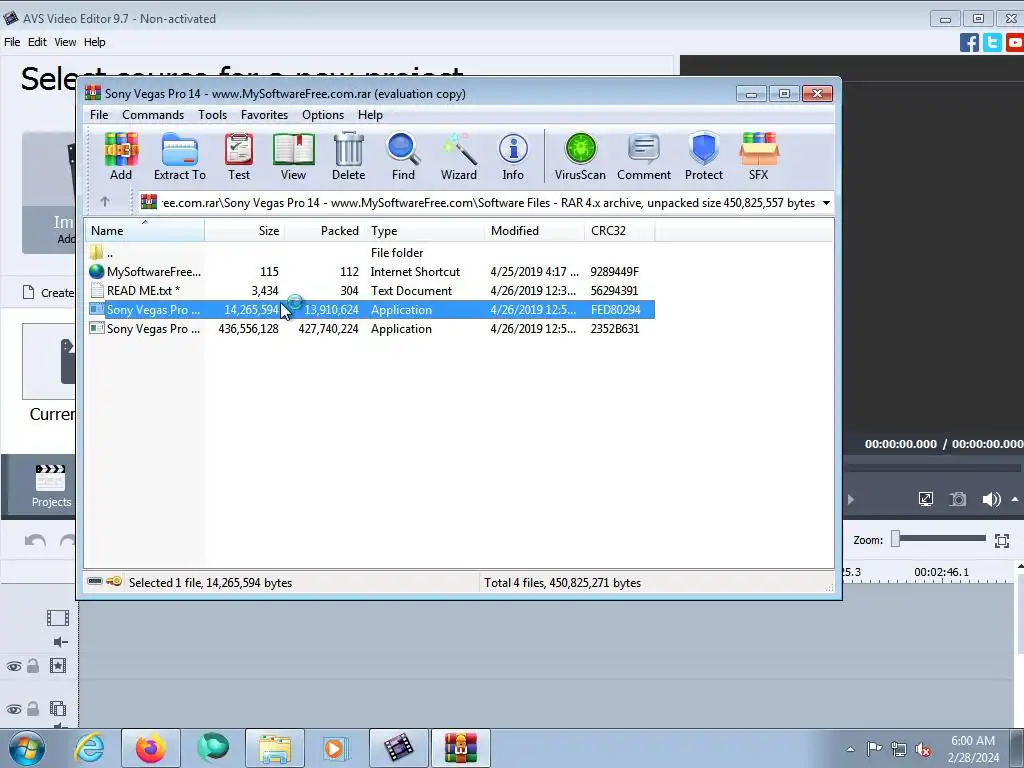The width and height of the screenshot is (1024, 768).
Task: Open AVS Video Editor Edit menu
Action: (37, 42)
